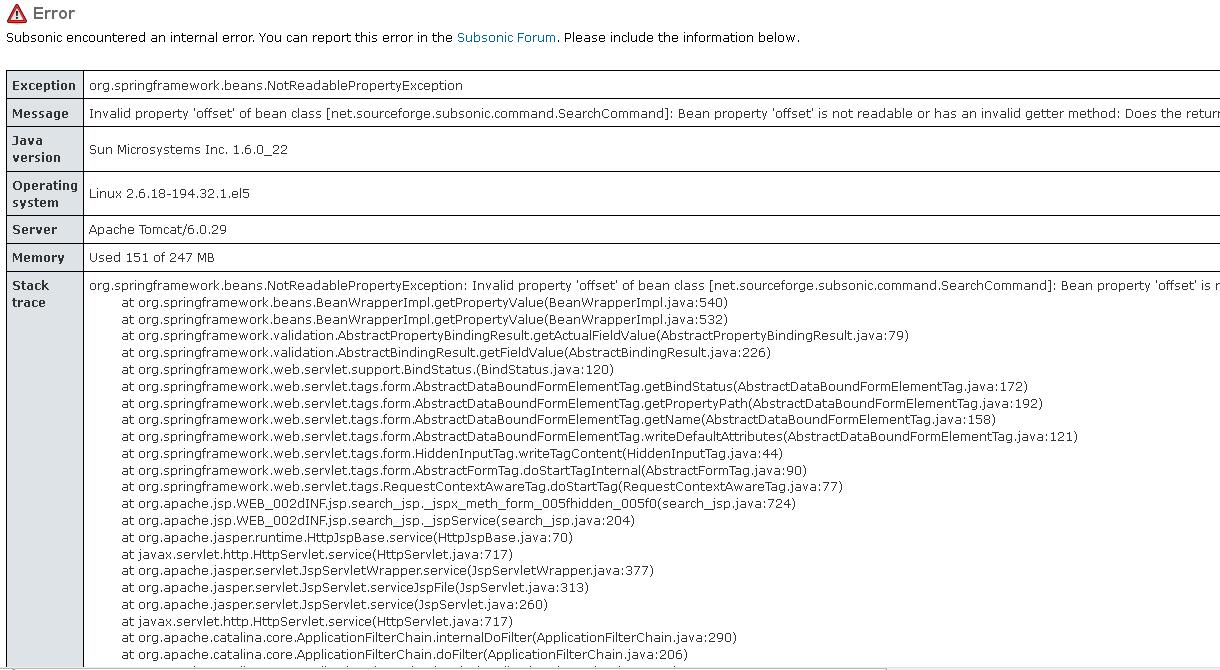Open the Subsonic Forum link
1220x670 pixels.
(506, 38)
